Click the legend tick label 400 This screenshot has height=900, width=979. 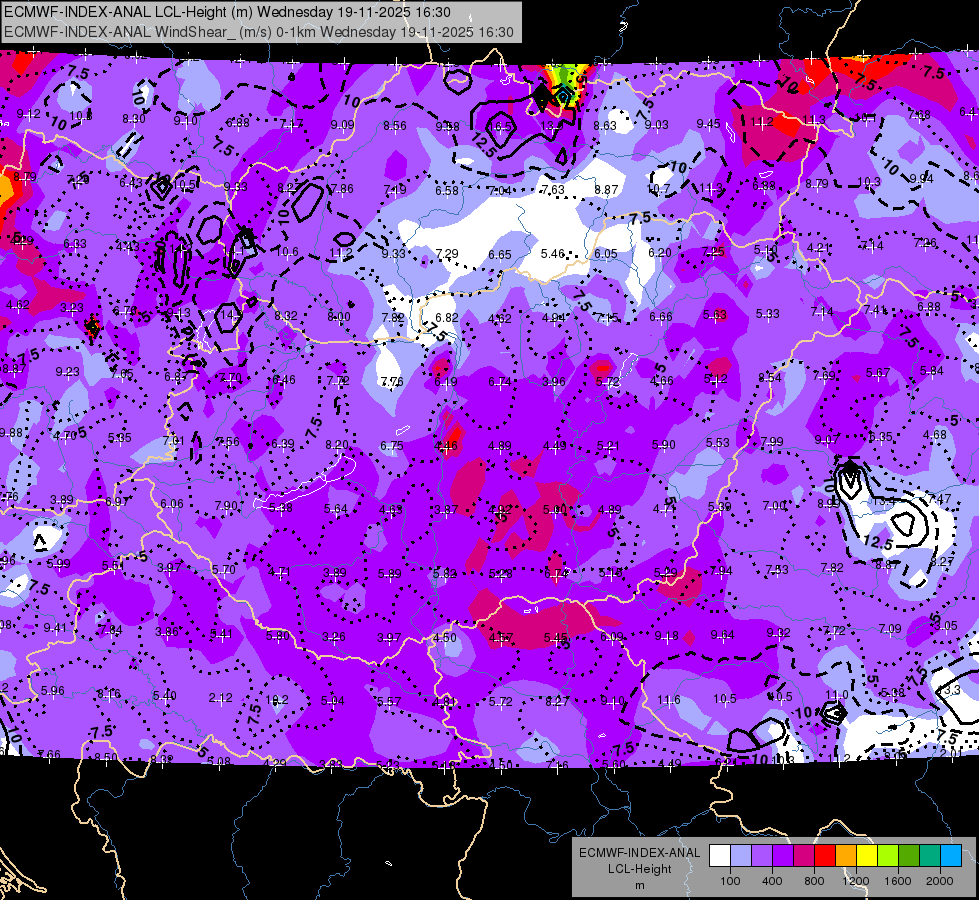point(772,881)
